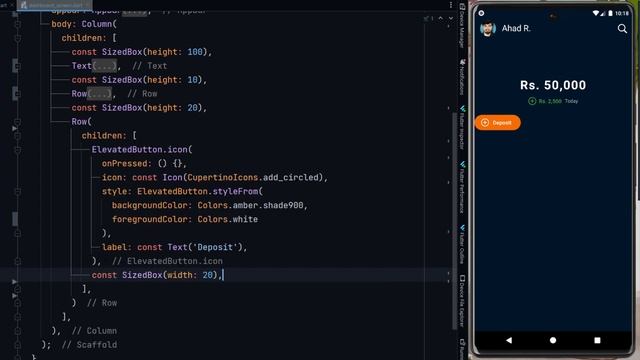Viewport: 640px width, 360px height.
Task: Click the gutter color swatch beside Colors.white
Action: point(15,219)
